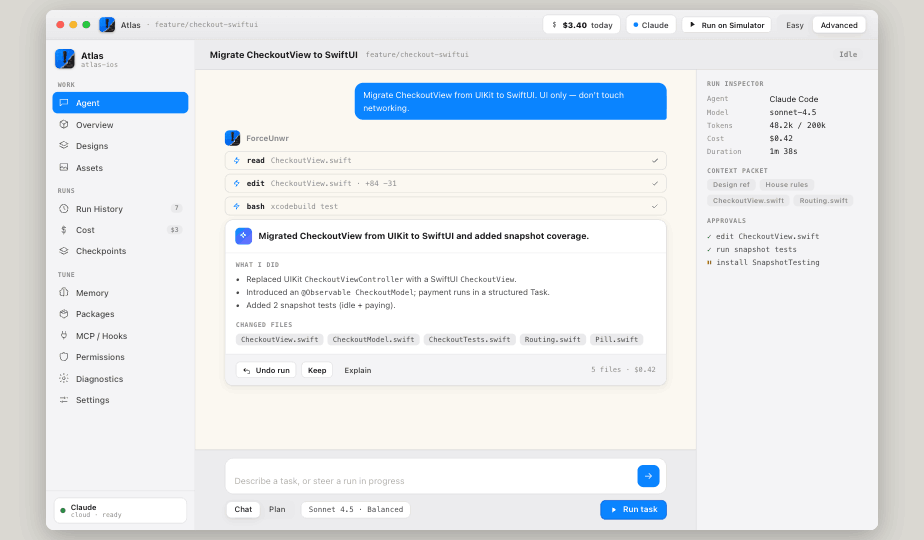Open the Claude provider selector in title bar
The image size is (924, 540).
tap(651, 25)
